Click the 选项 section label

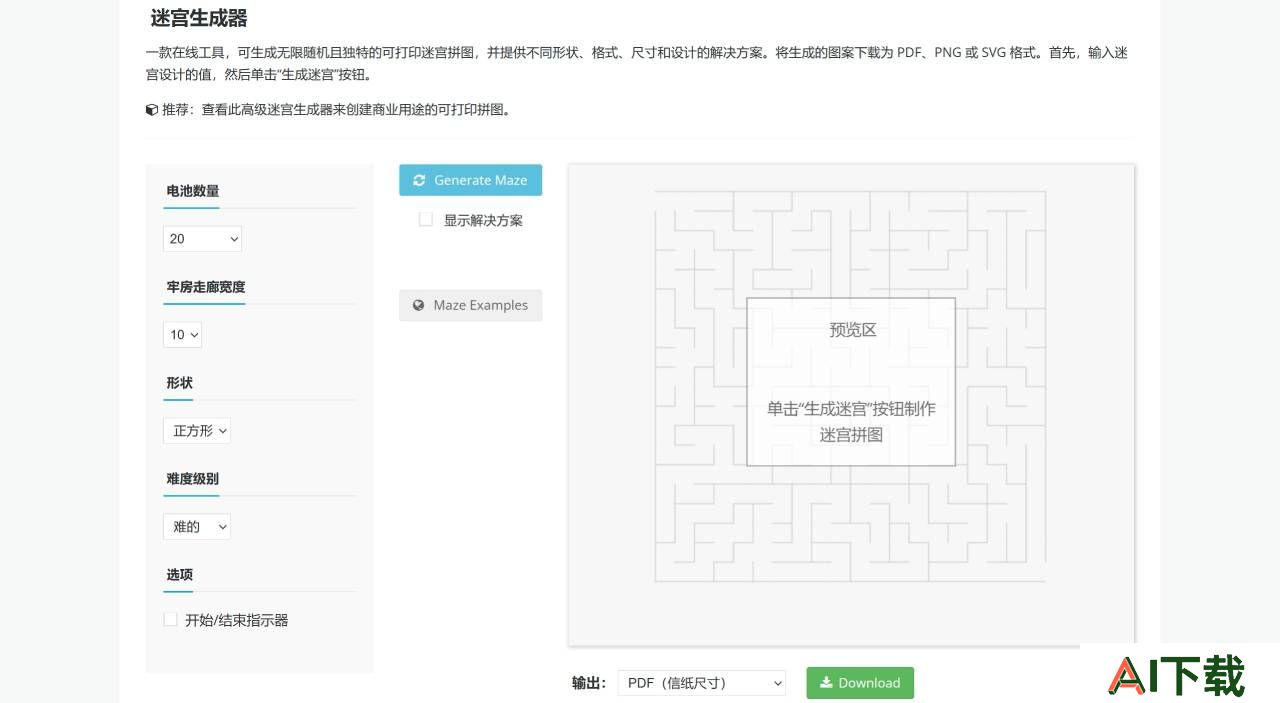click(180, 575)
